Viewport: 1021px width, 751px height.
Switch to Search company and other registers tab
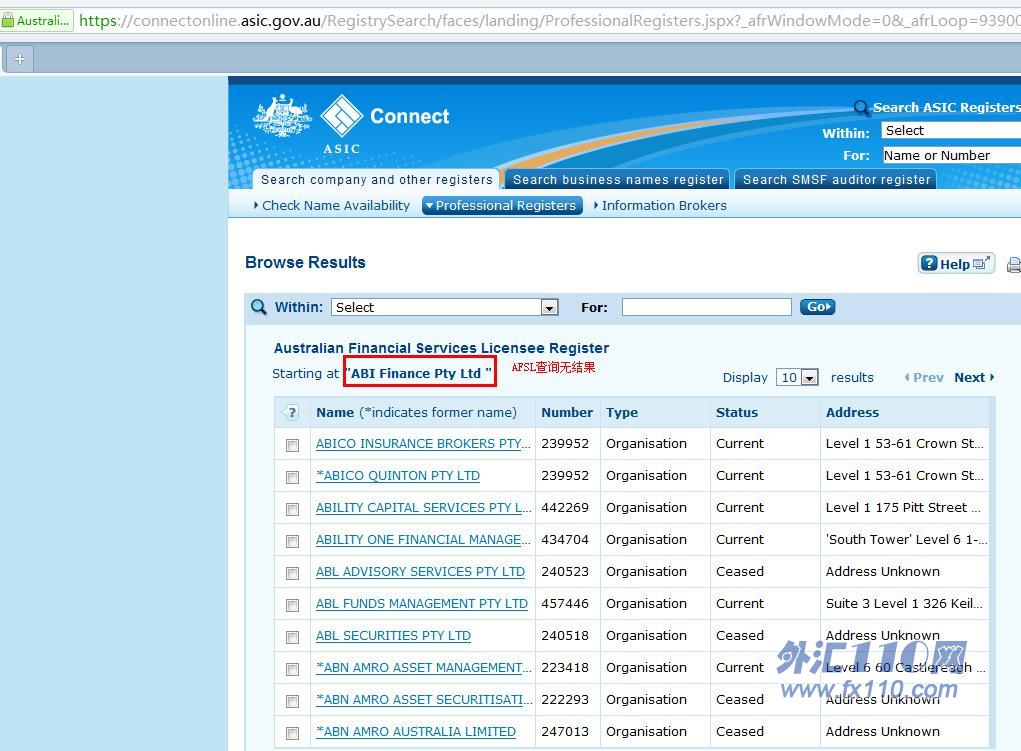[x=376, y=179]
